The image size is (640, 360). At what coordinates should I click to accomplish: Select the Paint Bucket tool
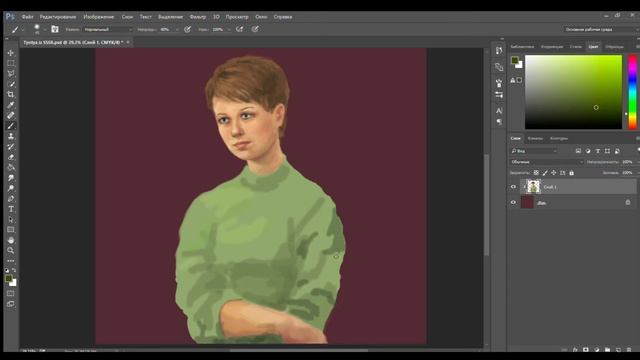tap(11, 167)
